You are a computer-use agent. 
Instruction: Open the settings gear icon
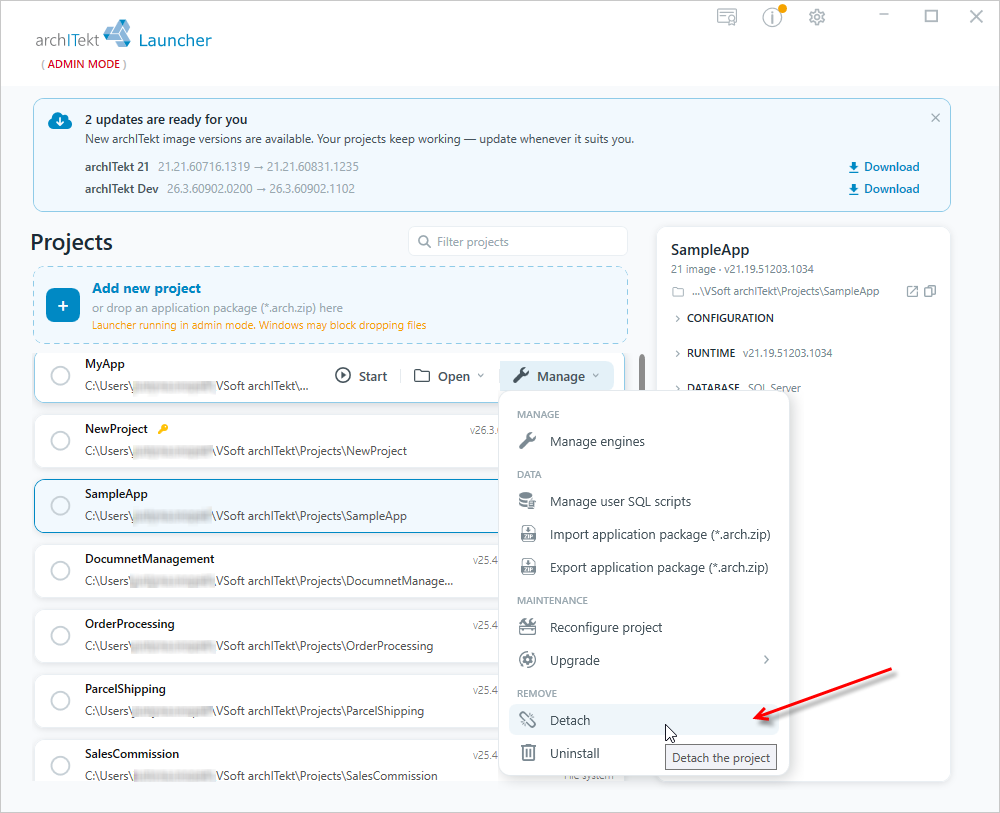tap(817, 17)
